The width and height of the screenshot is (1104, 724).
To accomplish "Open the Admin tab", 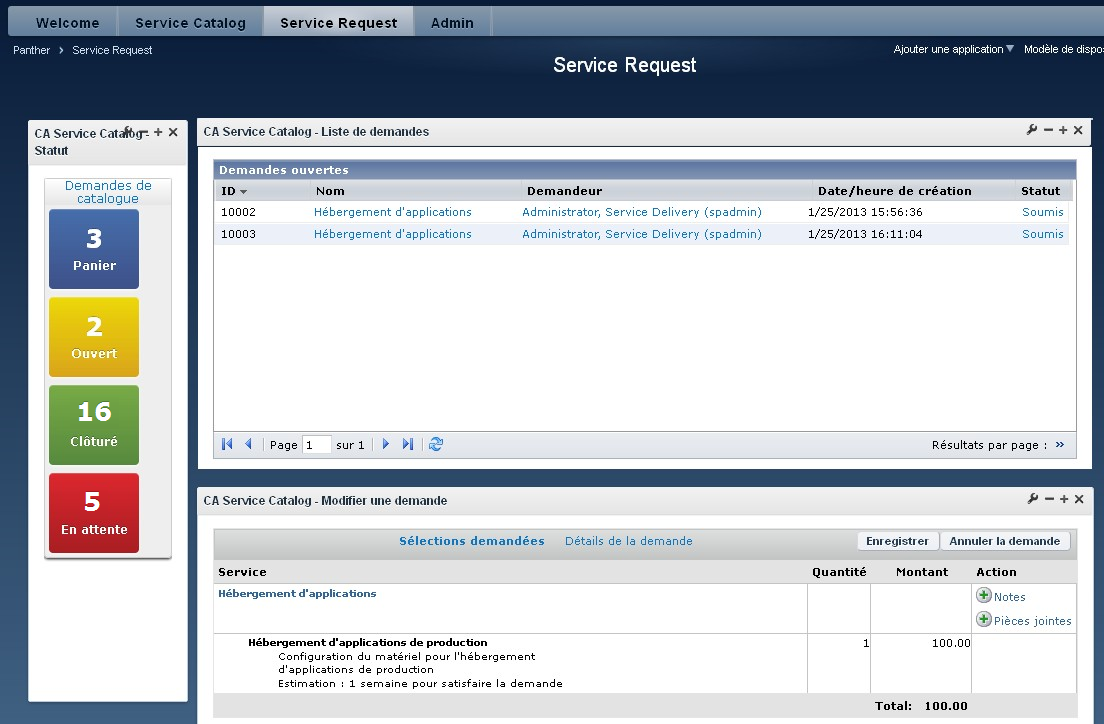I will click(x=452, y=23).
